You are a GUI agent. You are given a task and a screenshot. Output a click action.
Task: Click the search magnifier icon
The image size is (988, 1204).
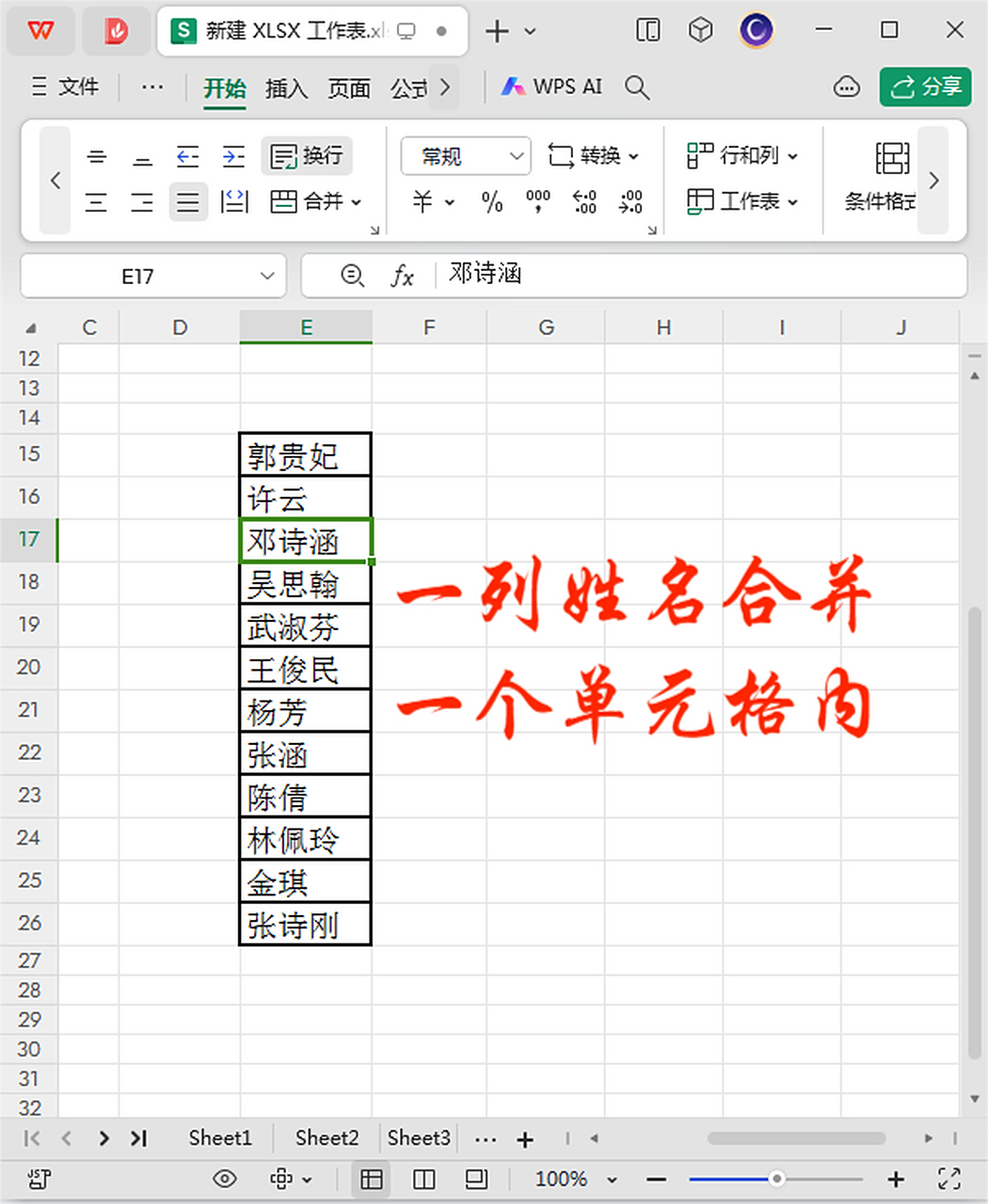click(638, 87)
